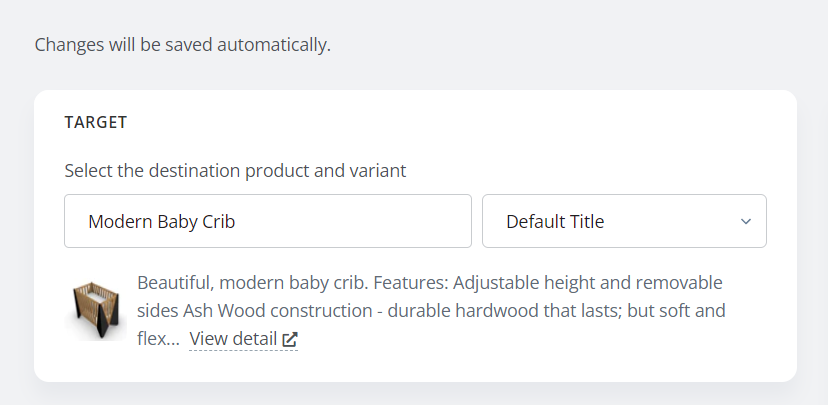Screen dimensions: 828x405
Task: Click 'Adjustable height and removable' feature text
Action: point(587,282)
